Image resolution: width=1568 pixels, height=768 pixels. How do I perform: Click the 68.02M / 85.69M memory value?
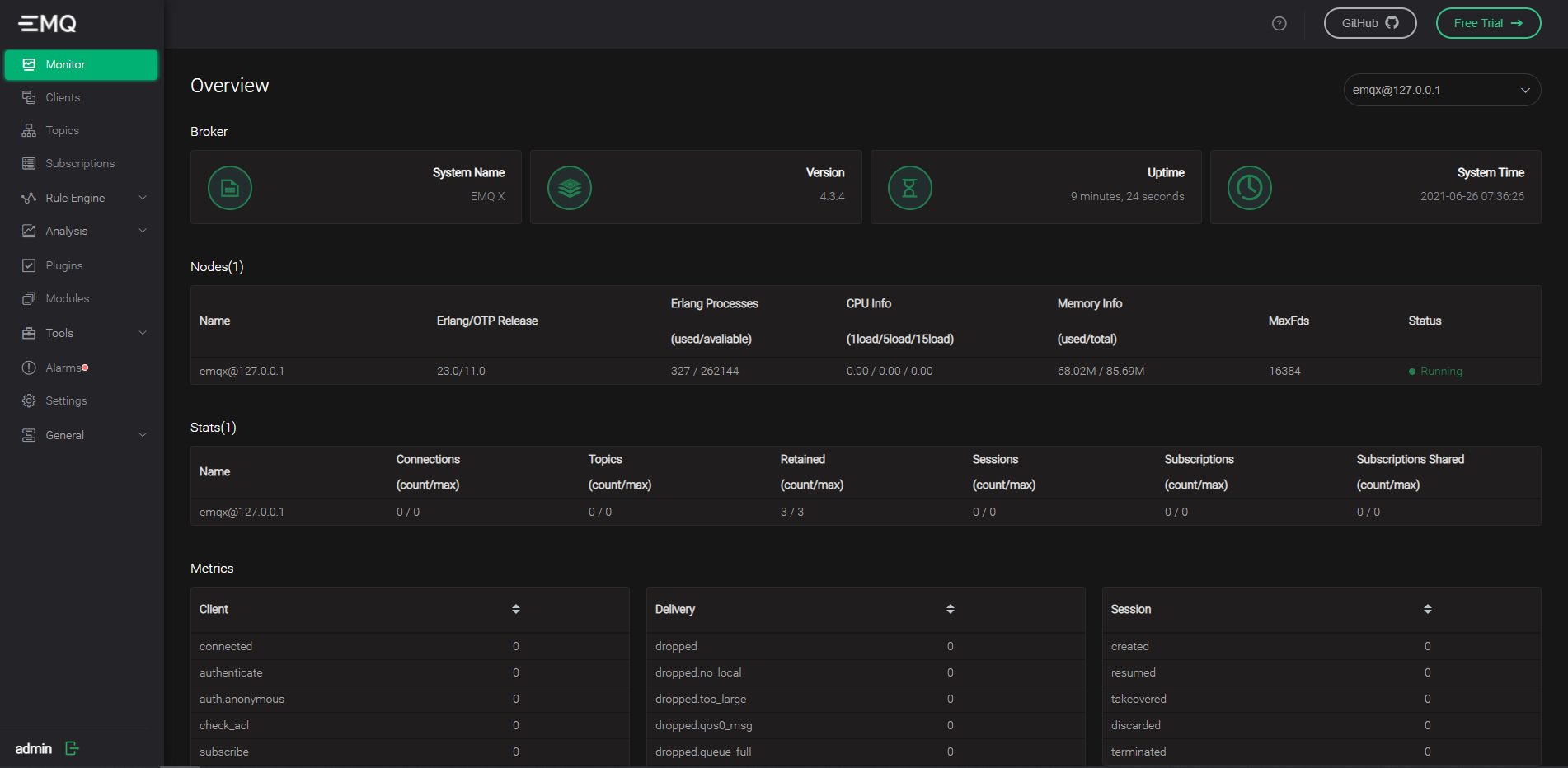(x=1101, y=371)
